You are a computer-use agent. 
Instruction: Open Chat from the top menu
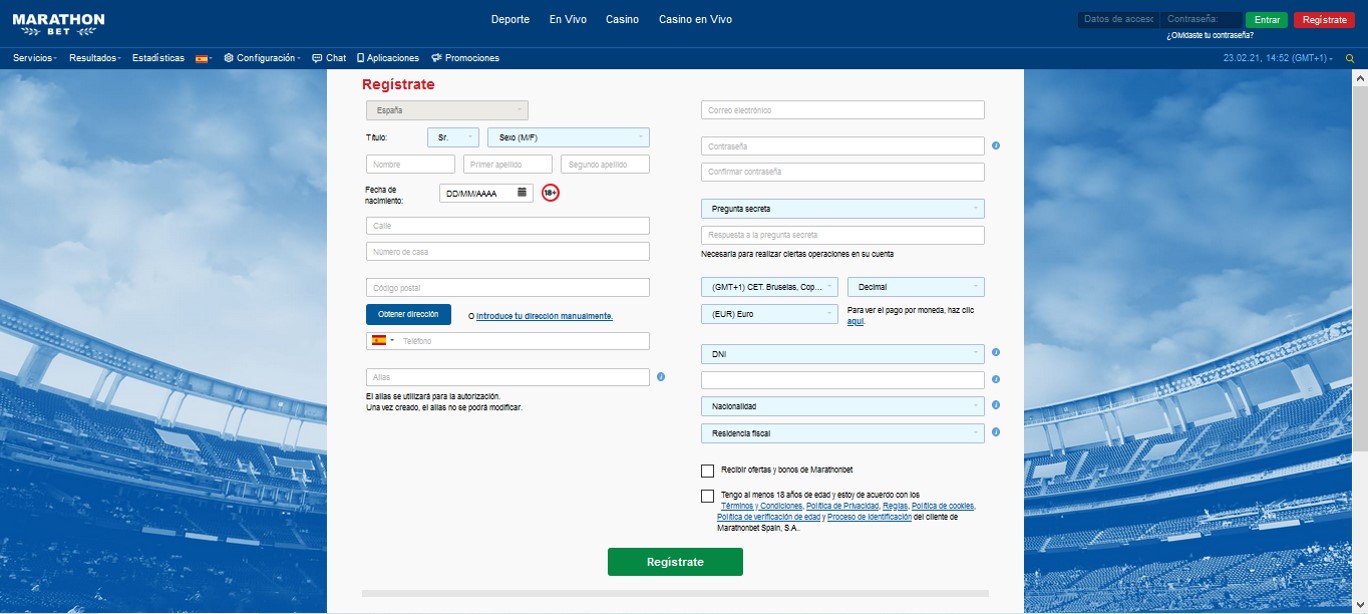click(329, 58)
